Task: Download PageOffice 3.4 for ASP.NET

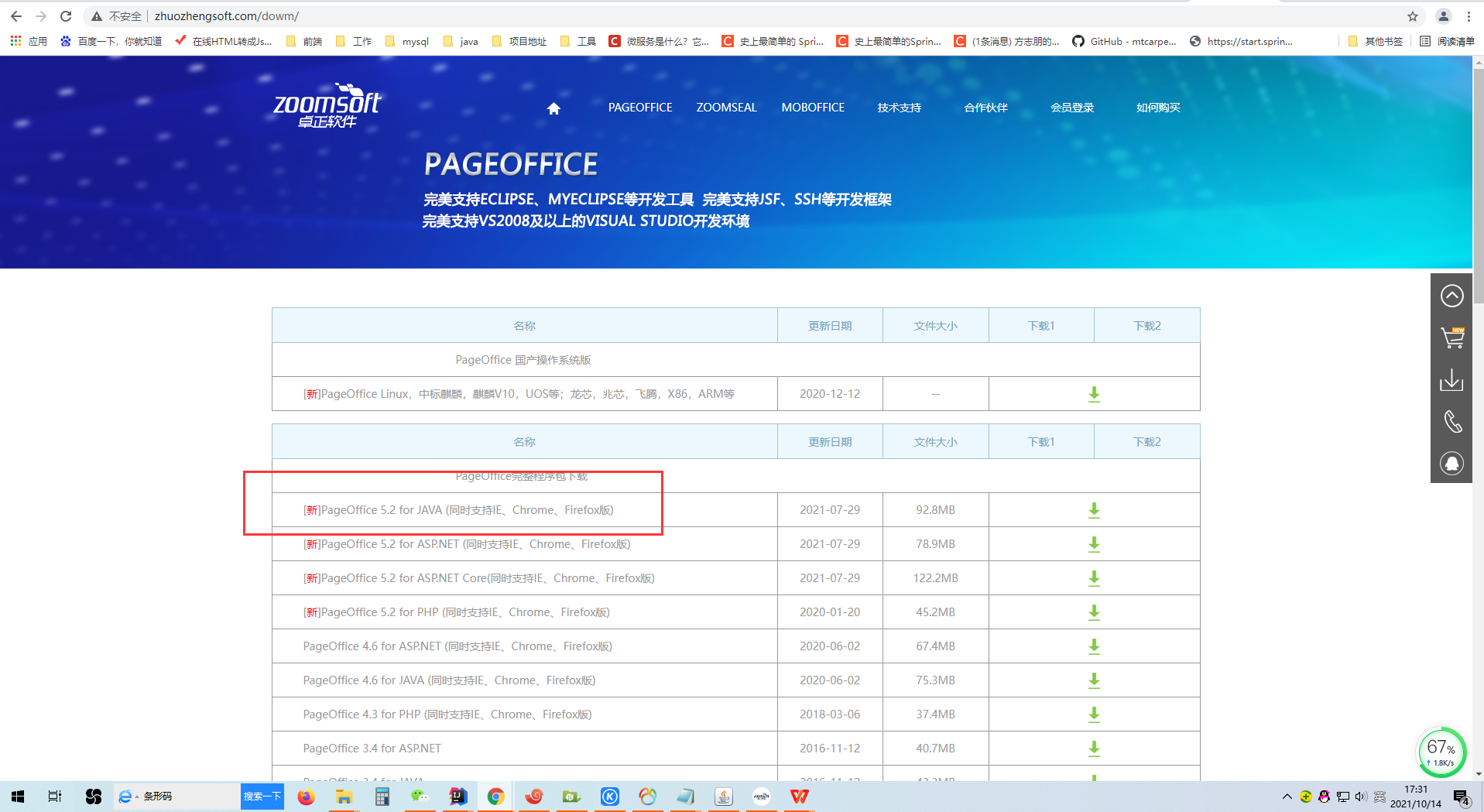Action: coord(1094,749)
